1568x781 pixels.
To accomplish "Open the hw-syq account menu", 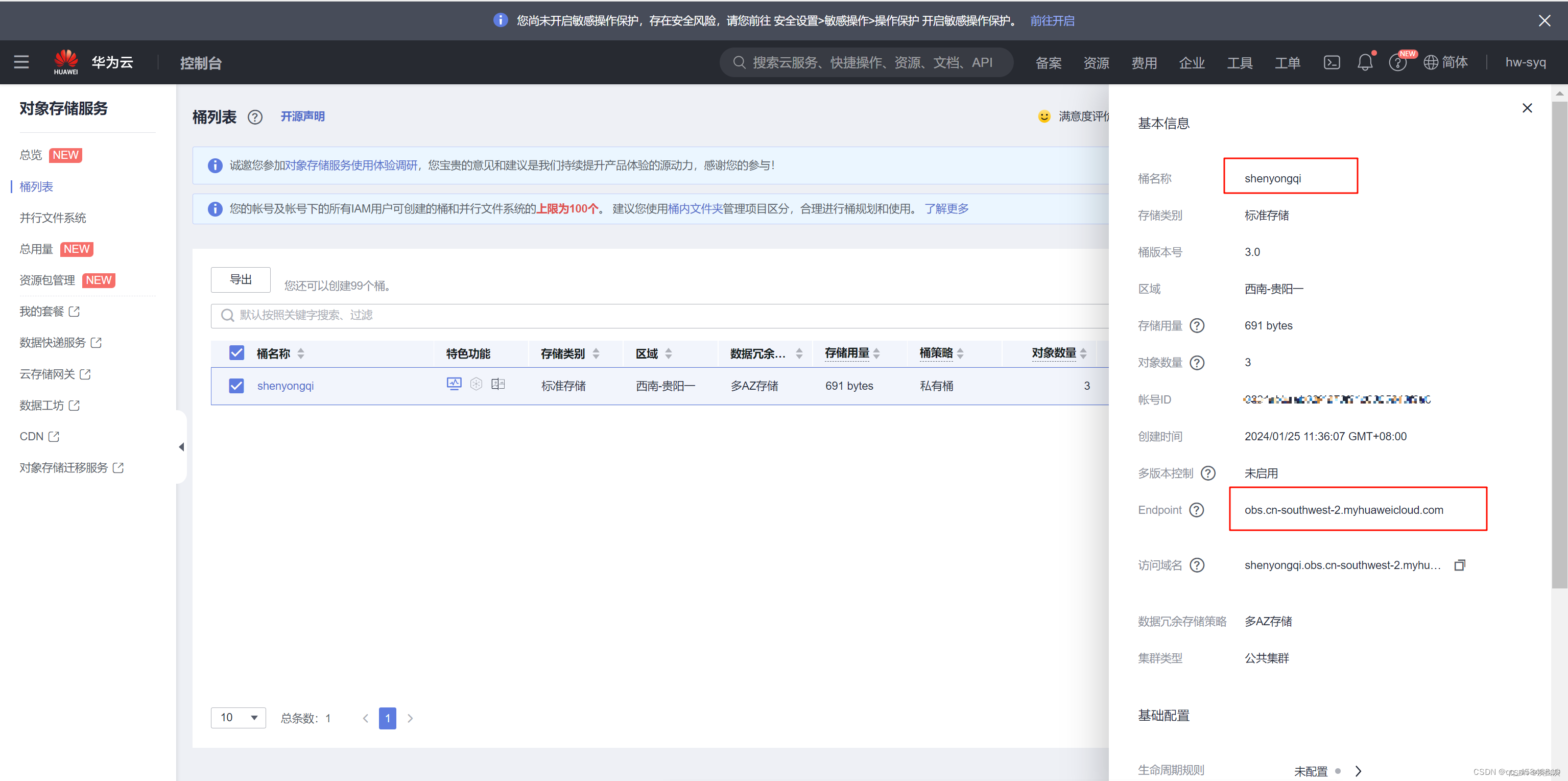I will [1526, 62].
